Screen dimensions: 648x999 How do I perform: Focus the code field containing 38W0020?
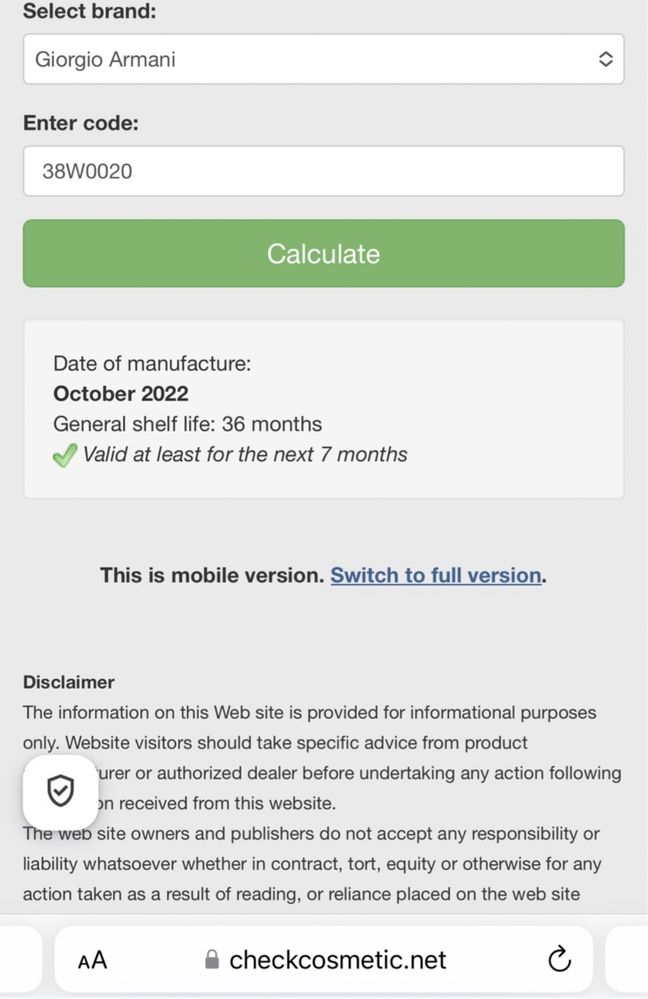[x=324, y=171]
